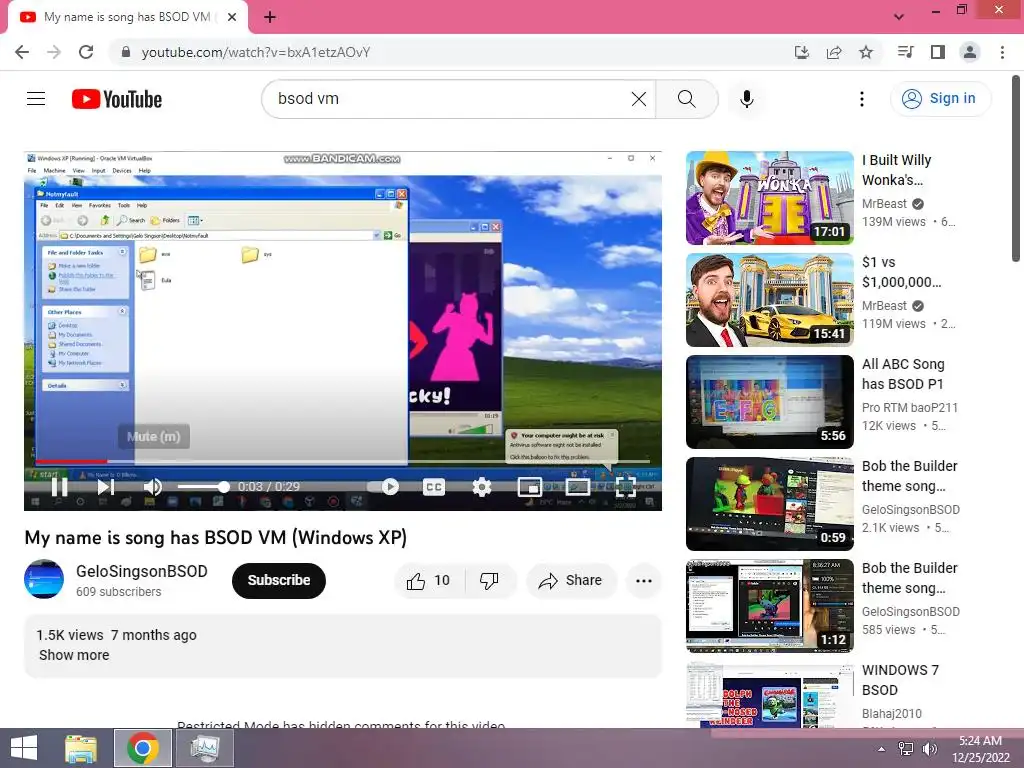Screen dimensions: 1024x768
Task: Pause the YouTube video
Action: point(59,487)
